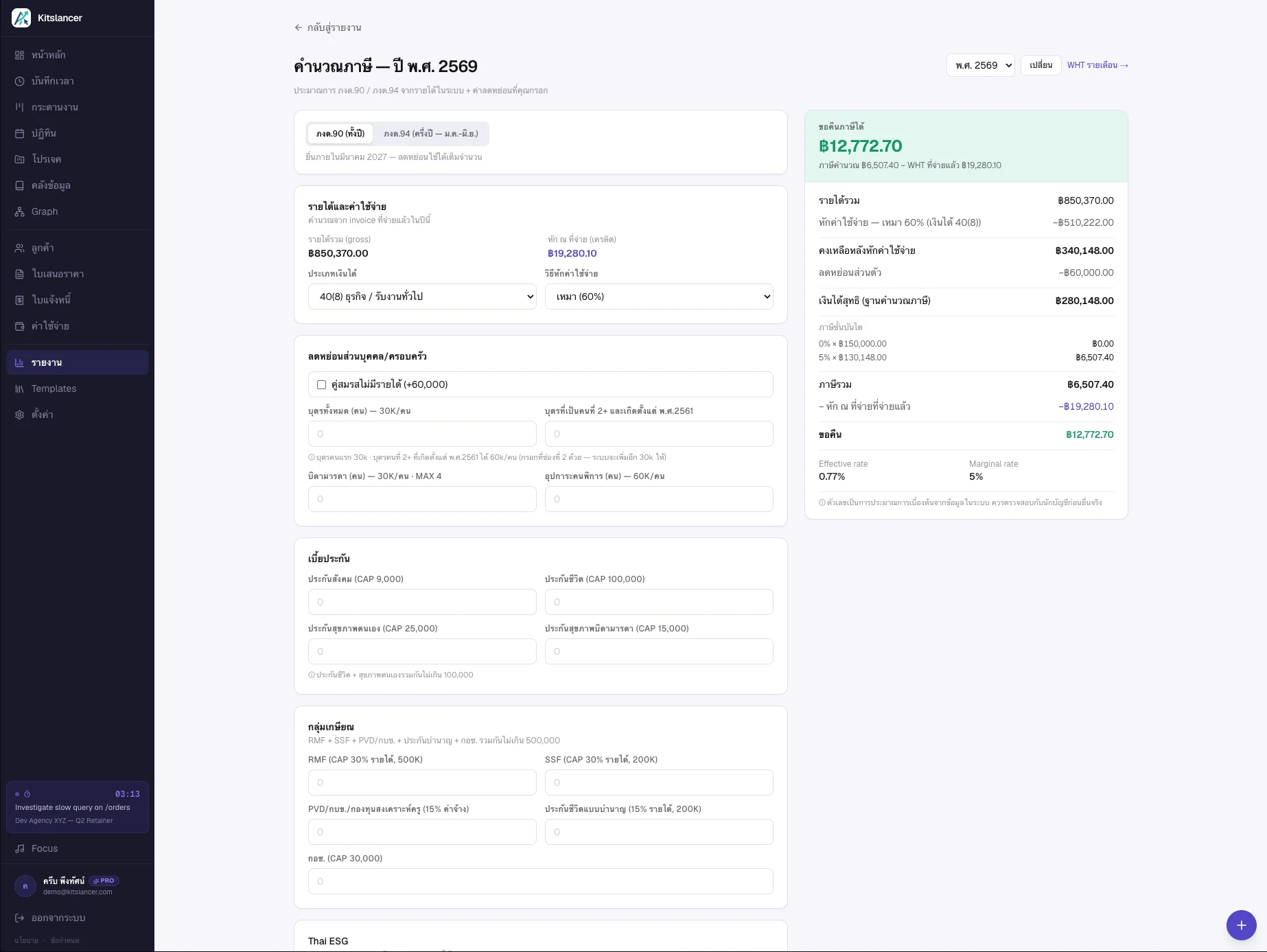The image size is (1267, 952).
Task: Switch to the ภงด.94 half-year tab
Action: [431, 134]
